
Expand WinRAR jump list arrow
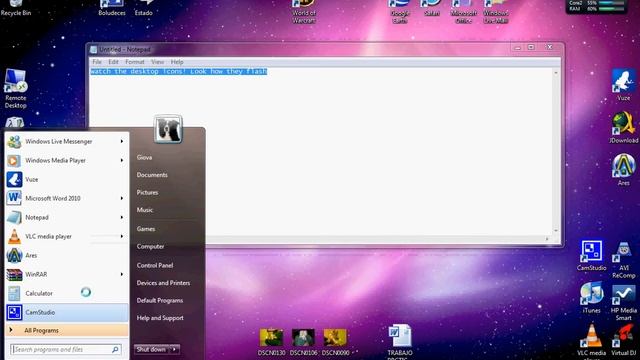122,274
